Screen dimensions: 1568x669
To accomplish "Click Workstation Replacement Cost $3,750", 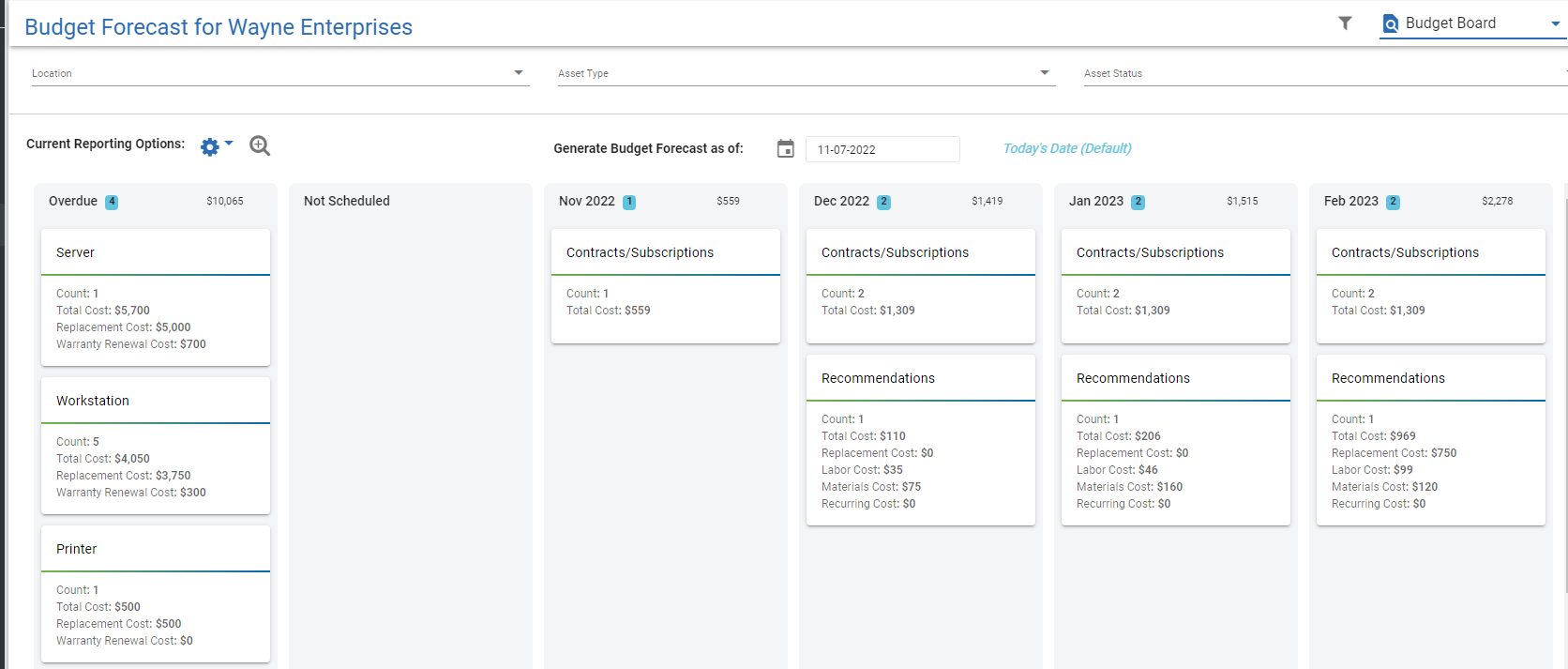I will [x=124, y=476].
